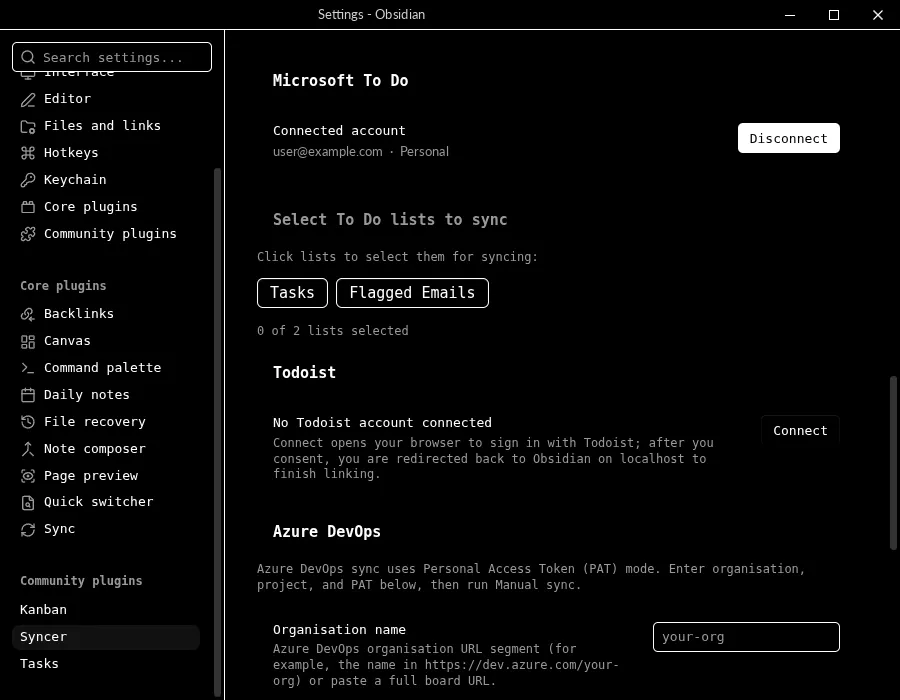Select Core plugins under Options
The width and height of the screenshot is (900, 700).
[x=106, y=207]
